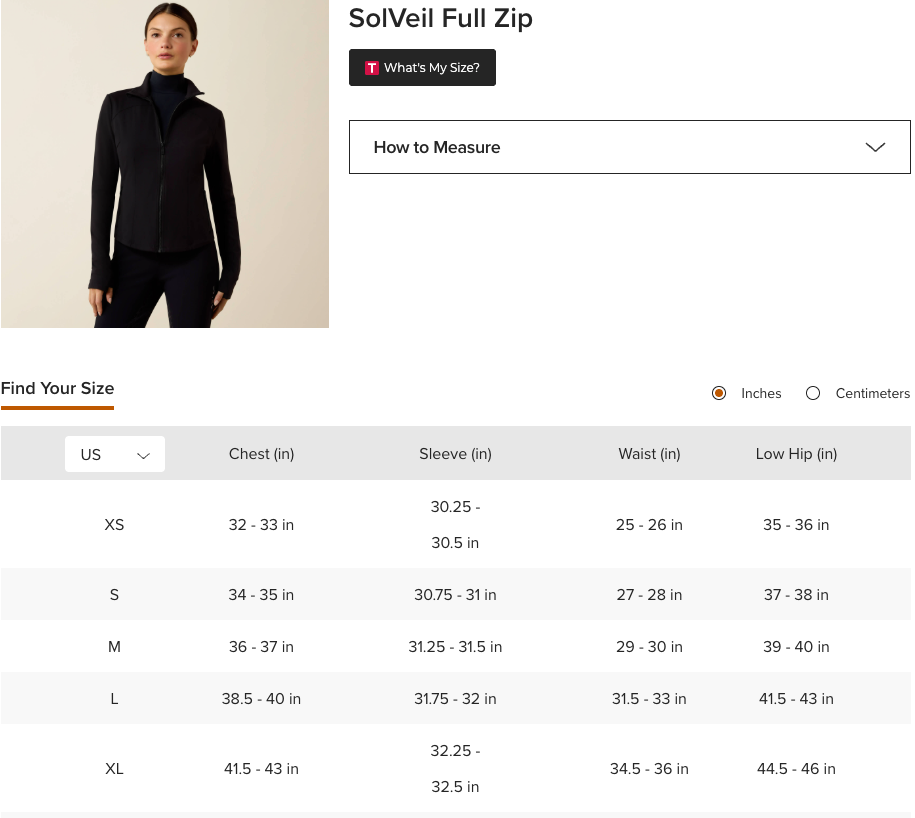The width and height of the screenshot is (915, 818).
Task: Click the SolVeil Full Zip product title
Action: click(440, 18)
